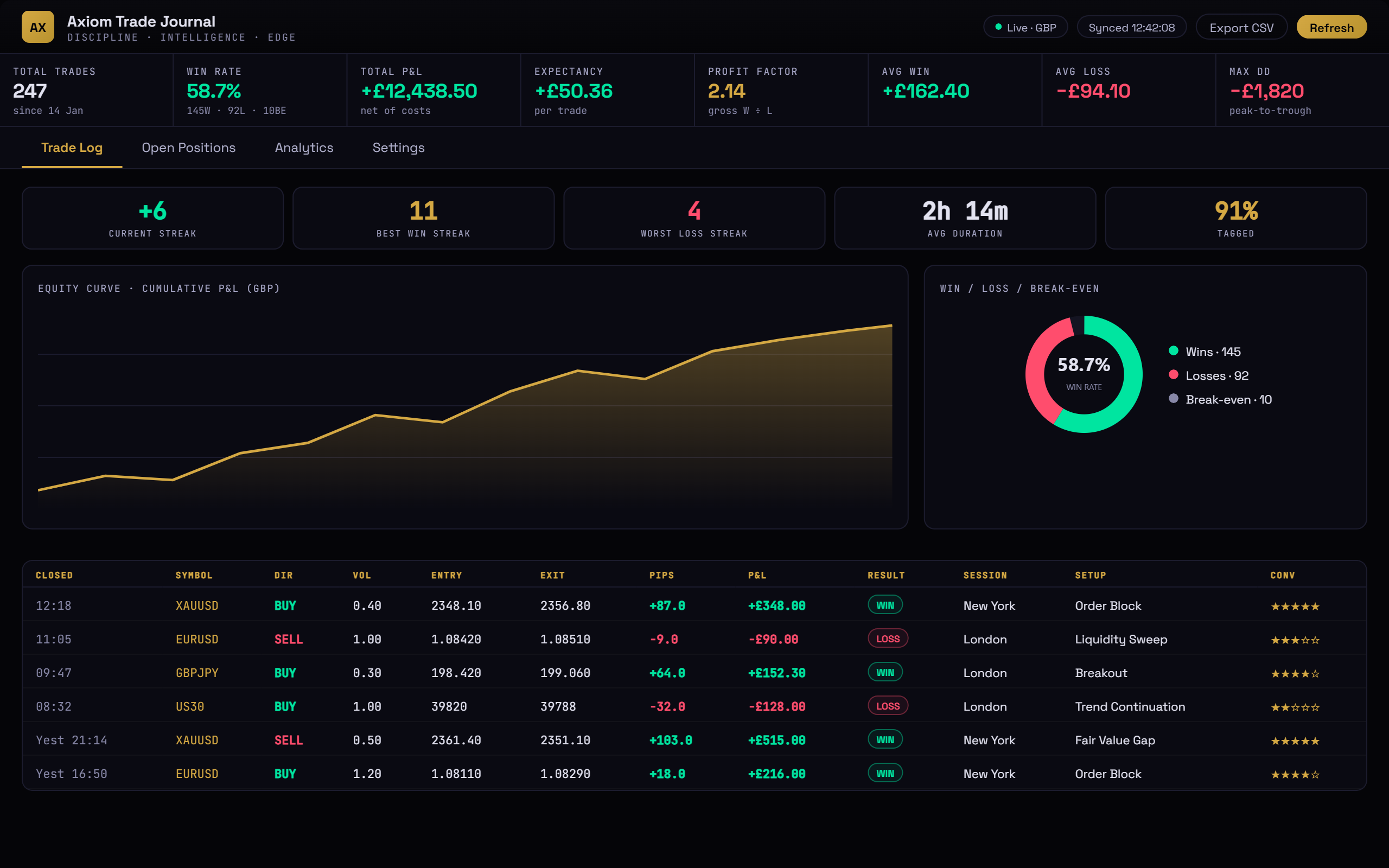Click the Avg Win +£162.40 value

click(925, 91)
